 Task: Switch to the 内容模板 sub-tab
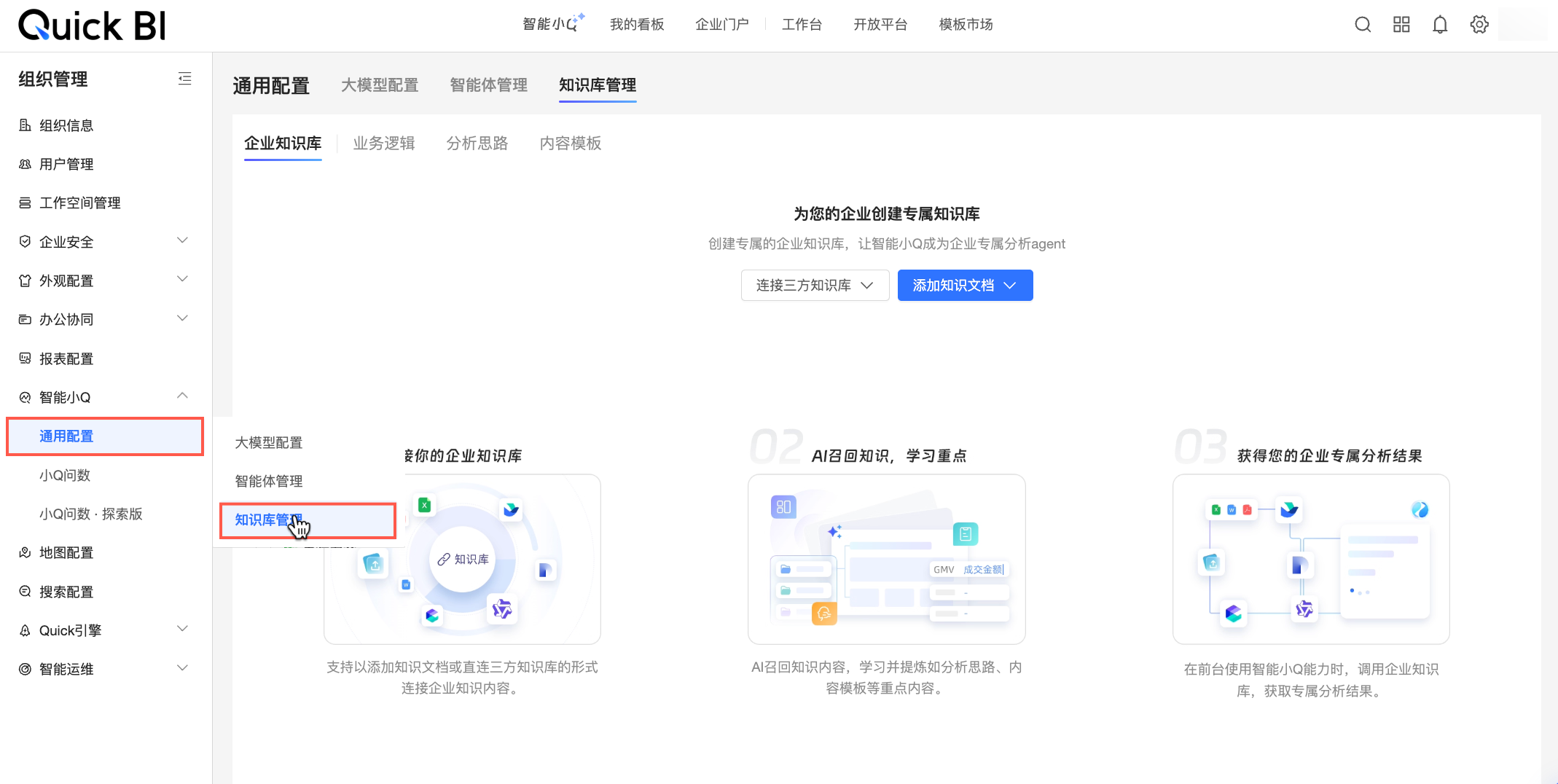tap(571, 143)
